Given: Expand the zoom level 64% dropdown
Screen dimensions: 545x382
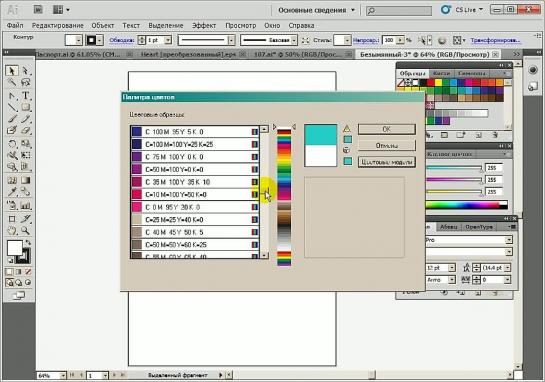Looking at the screenshot, I should tap(63, 376).
